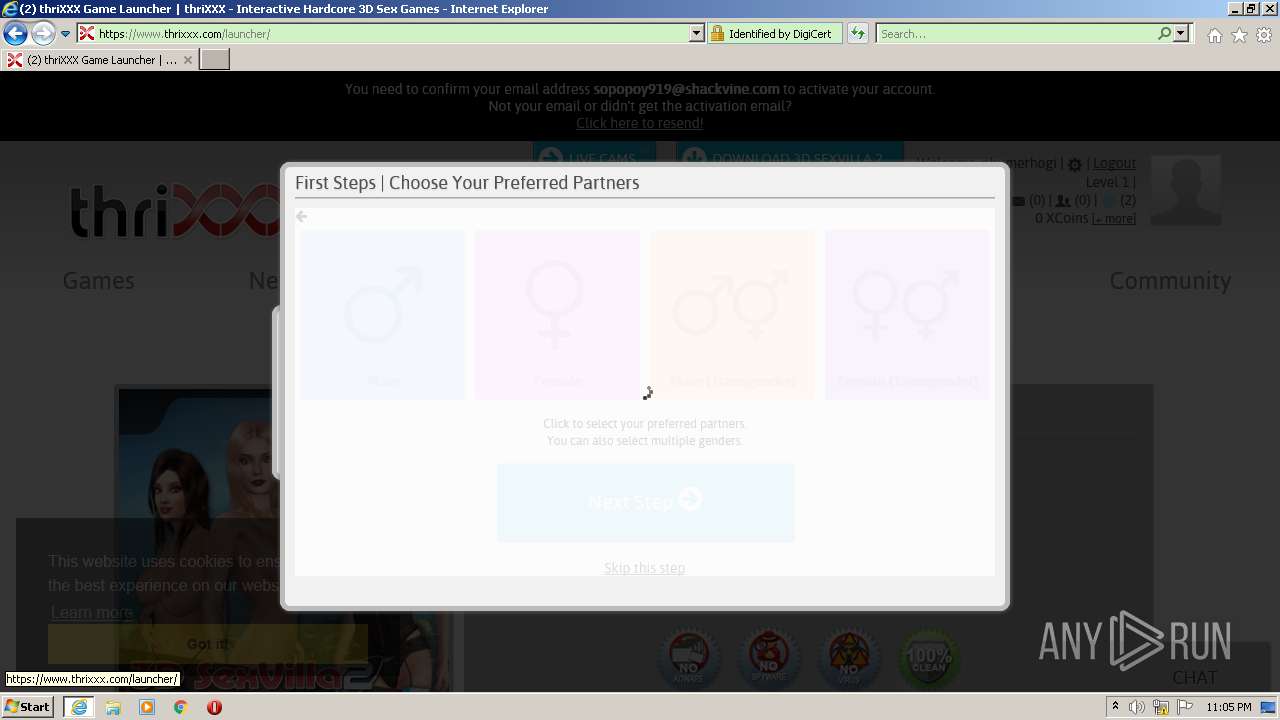Click 'Learn more' in the cookie notice
Image resolution: width=1280 pixels, height=720 pixels.
pyautogui.click(x=92, y=612)
